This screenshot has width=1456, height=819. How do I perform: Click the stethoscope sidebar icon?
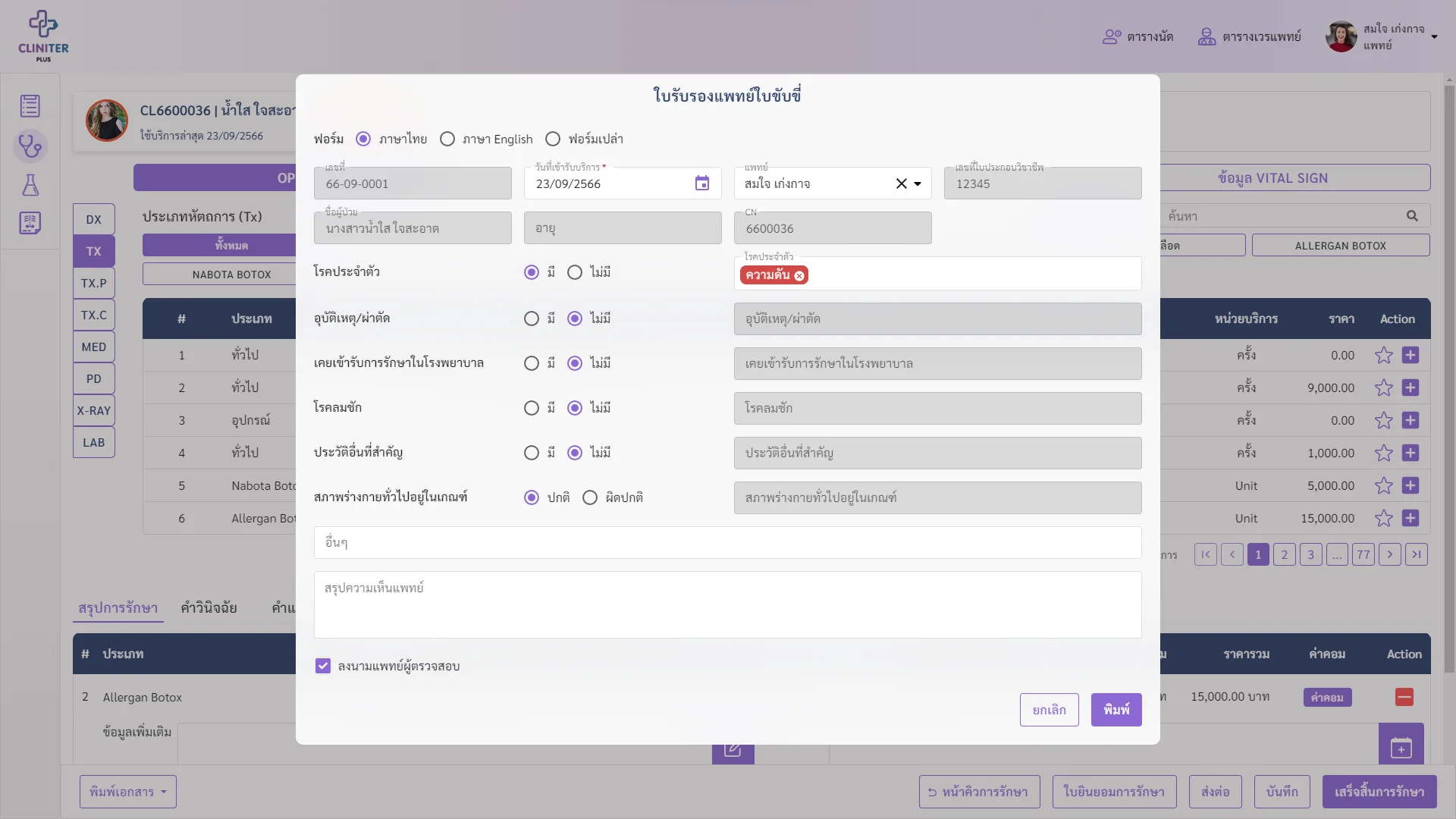coord(30,146)
